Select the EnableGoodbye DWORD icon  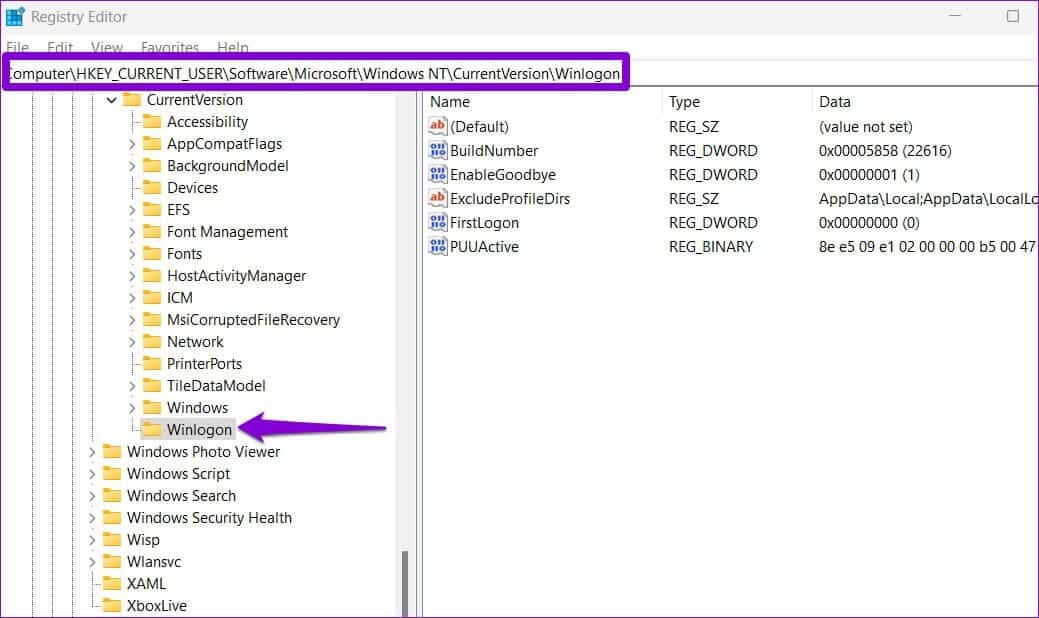pos(437,174)
